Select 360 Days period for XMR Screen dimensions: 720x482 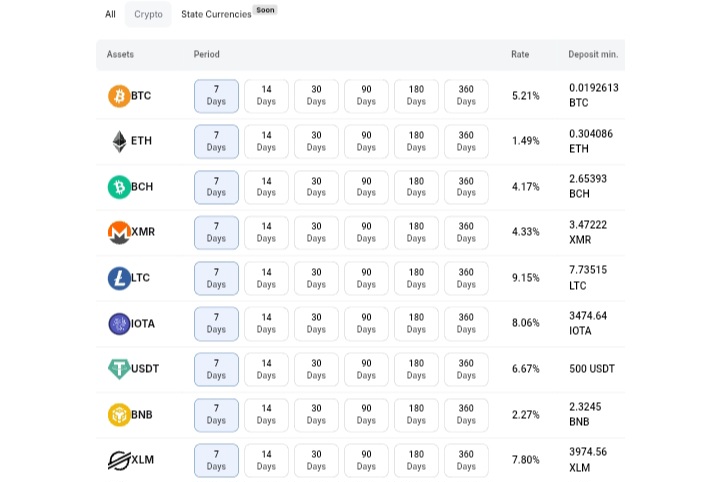point(466,232)
